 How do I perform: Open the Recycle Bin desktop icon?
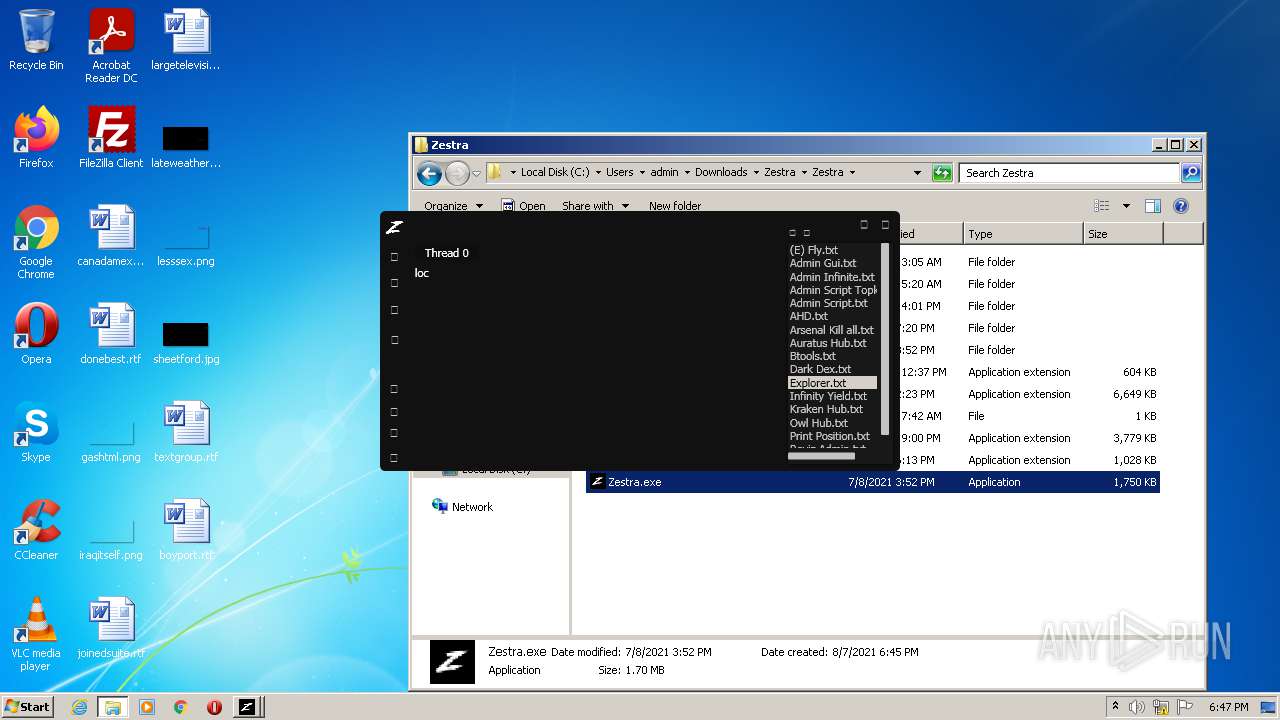pyautogui.click(x=36, y=40)
